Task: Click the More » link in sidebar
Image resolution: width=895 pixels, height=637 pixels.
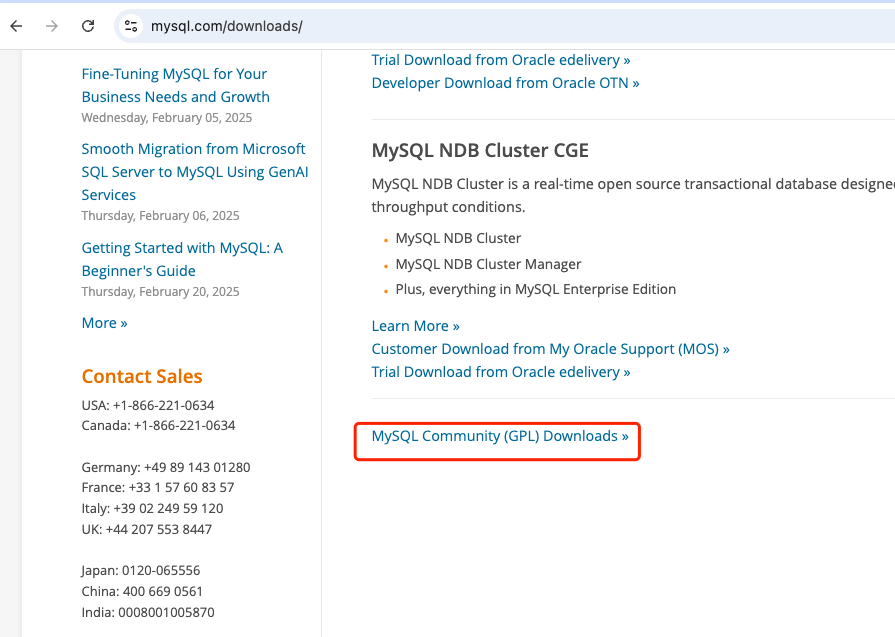Action: point(104,323)
